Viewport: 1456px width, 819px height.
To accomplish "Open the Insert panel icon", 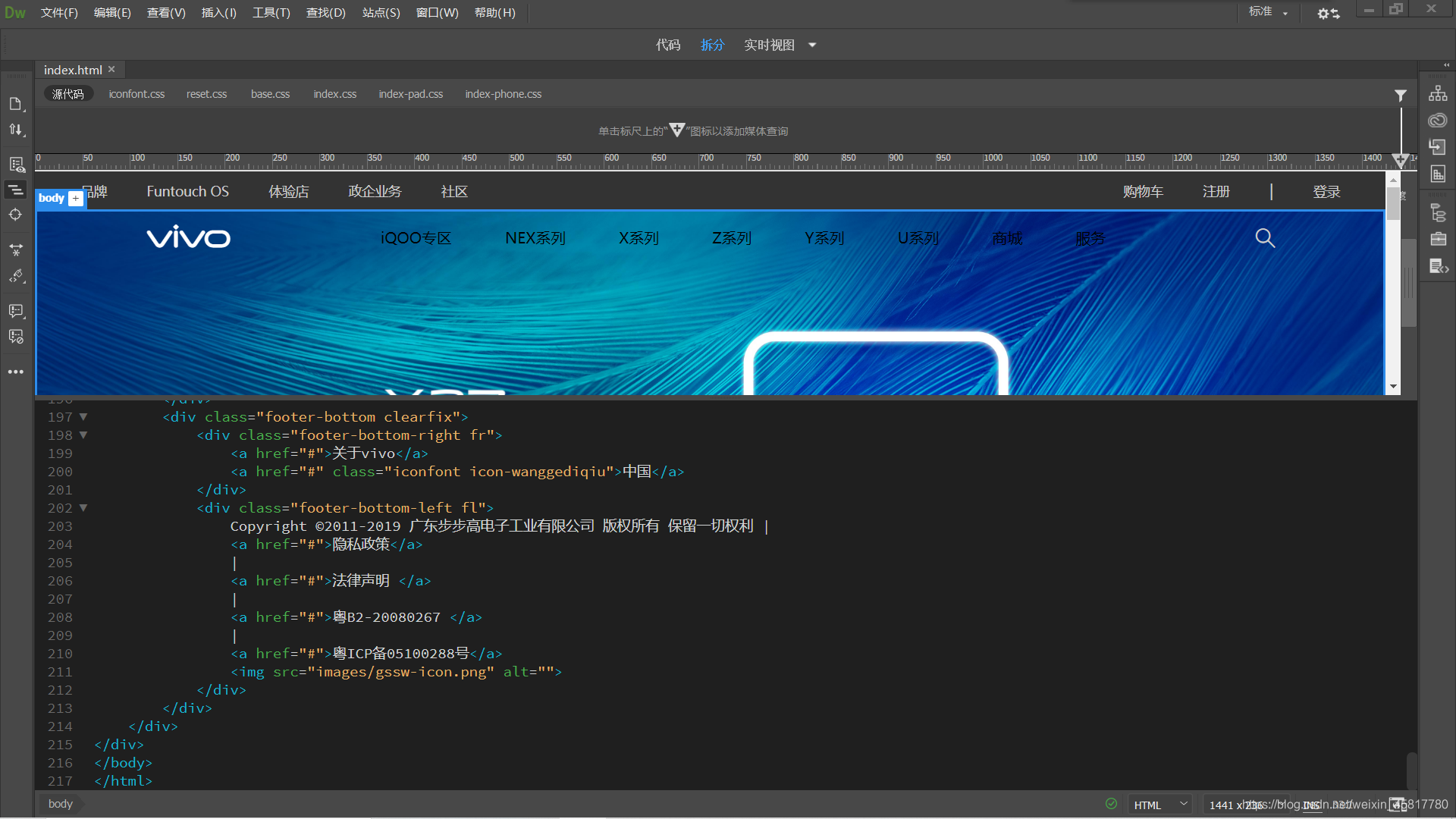I will pos(1438,146).
